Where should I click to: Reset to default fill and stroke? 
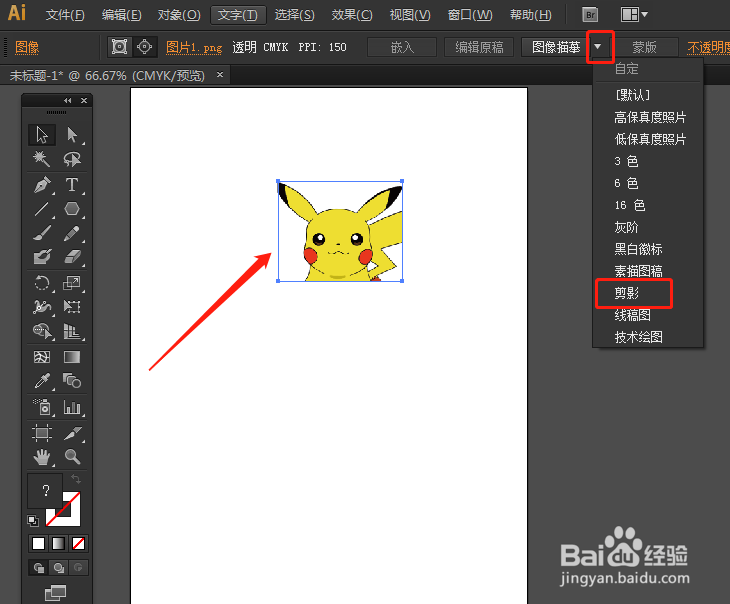(33, 520)
